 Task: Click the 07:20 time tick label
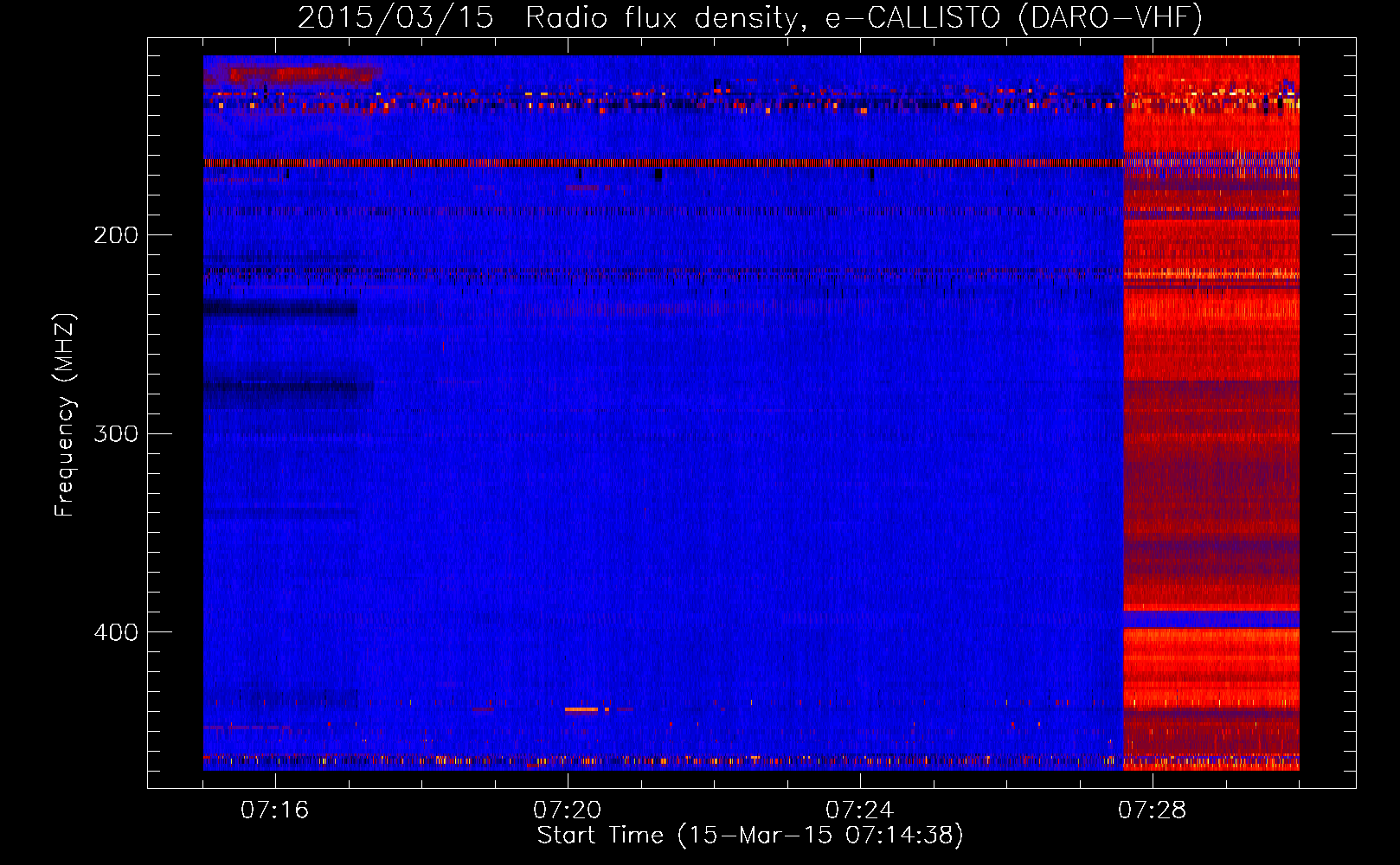(x=568, y=811)
